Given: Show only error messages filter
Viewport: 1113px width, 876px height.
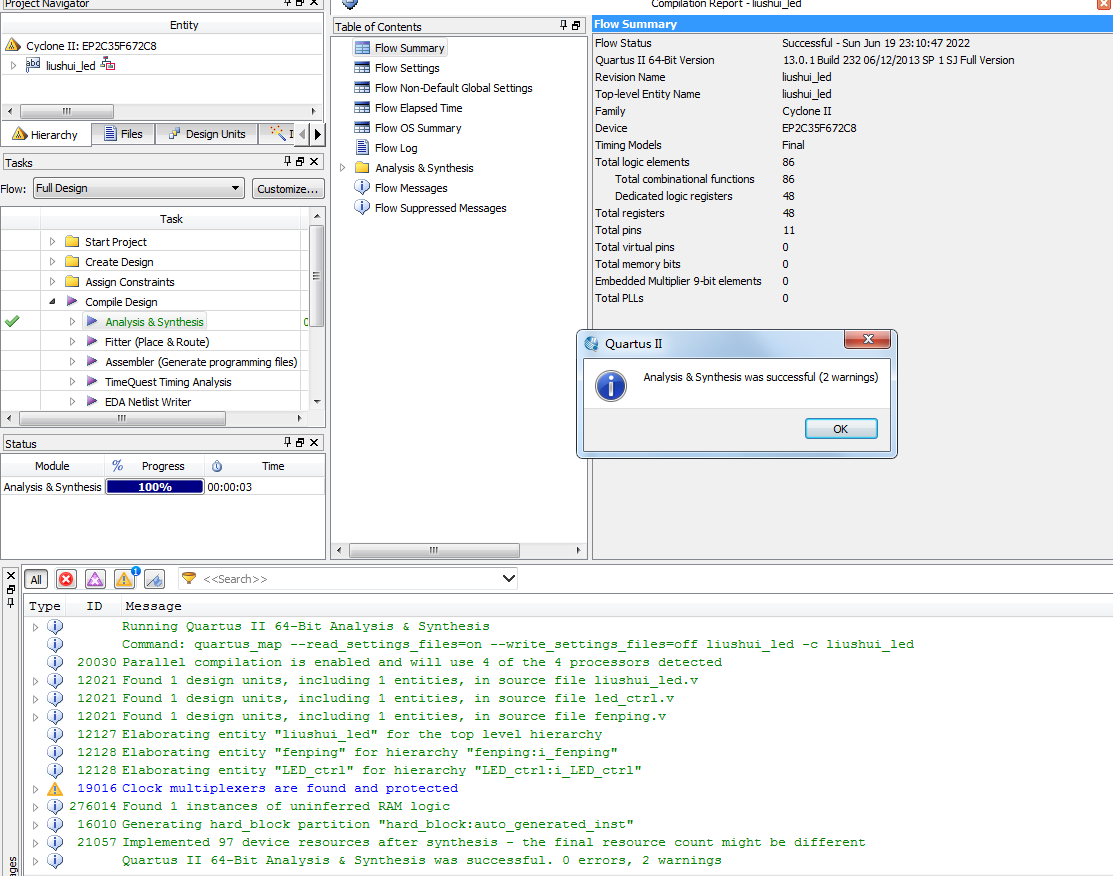Looking at the screenshot, I should pos(66,579).
